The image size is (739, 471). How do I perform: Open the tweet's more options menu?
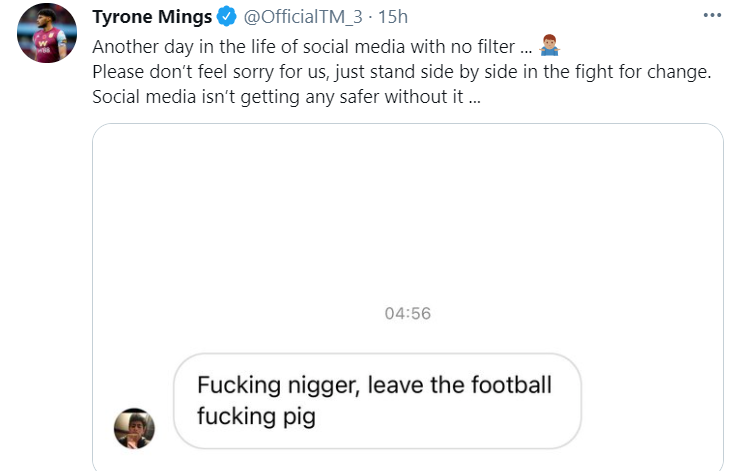point(711,17)
